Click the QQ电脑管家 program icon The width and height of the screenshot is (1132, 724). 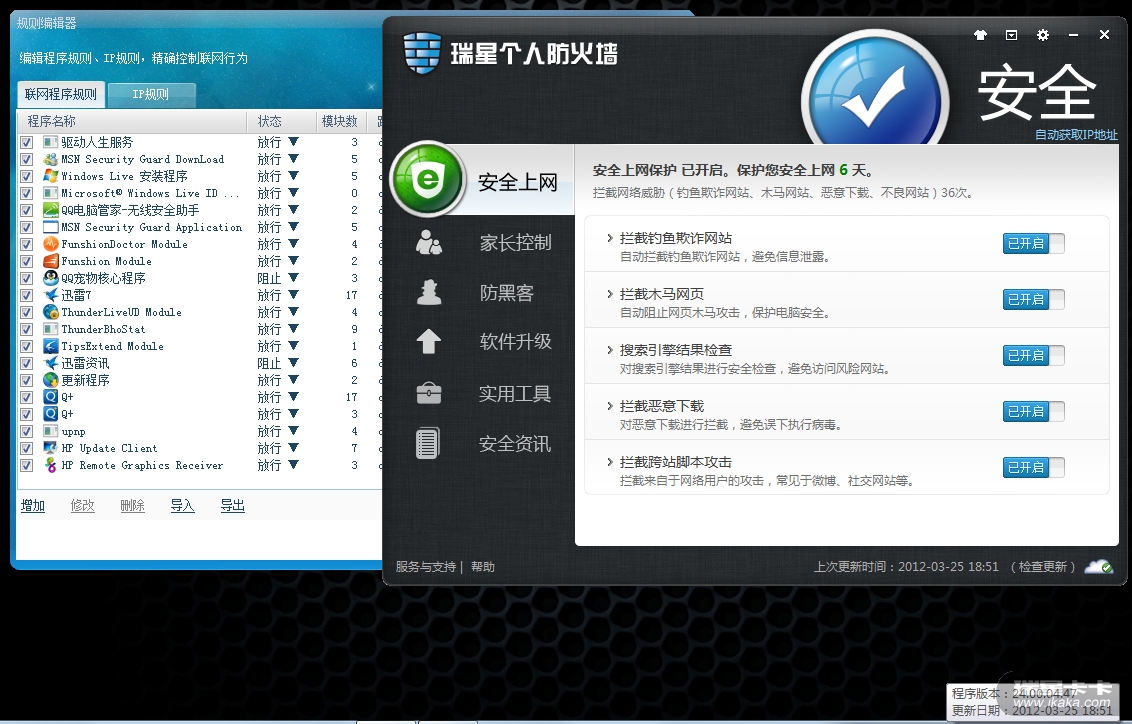click(x=50, y=209)
